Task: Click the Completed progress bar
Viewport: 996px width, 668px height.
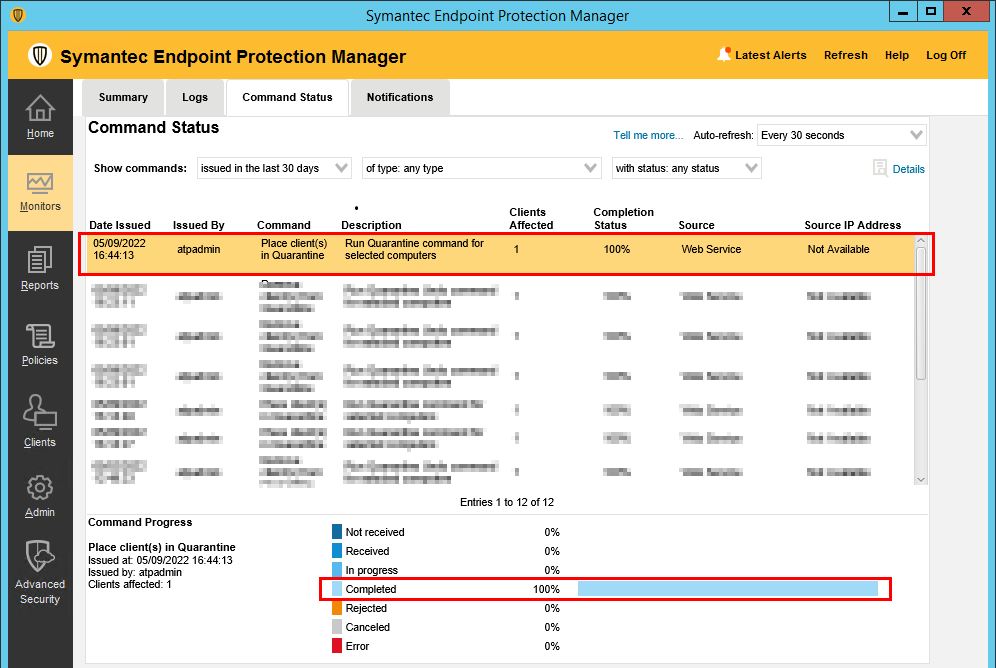Action: click(727, 589)
